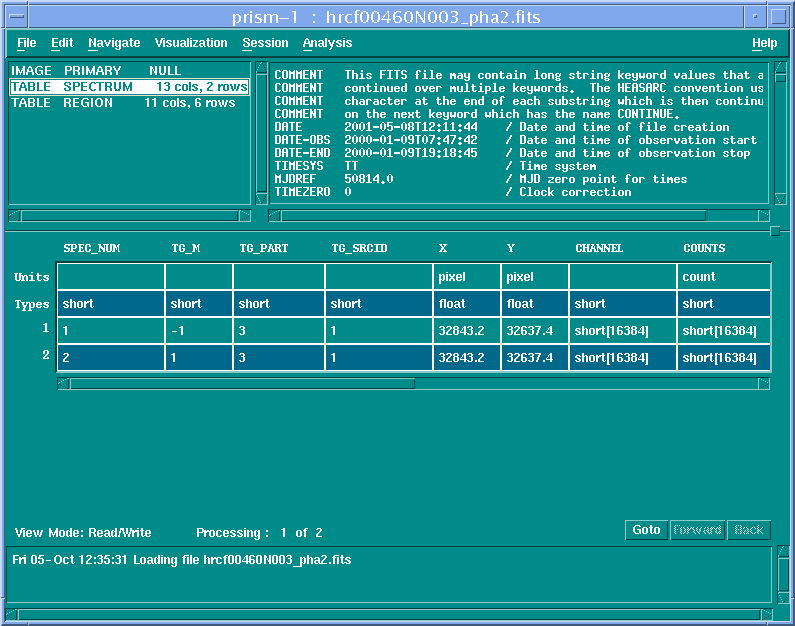Screen dimensions: 795x626
Task: Click the TG_SRCID column header
Action: pyautogui.click(x=359, y=248)
